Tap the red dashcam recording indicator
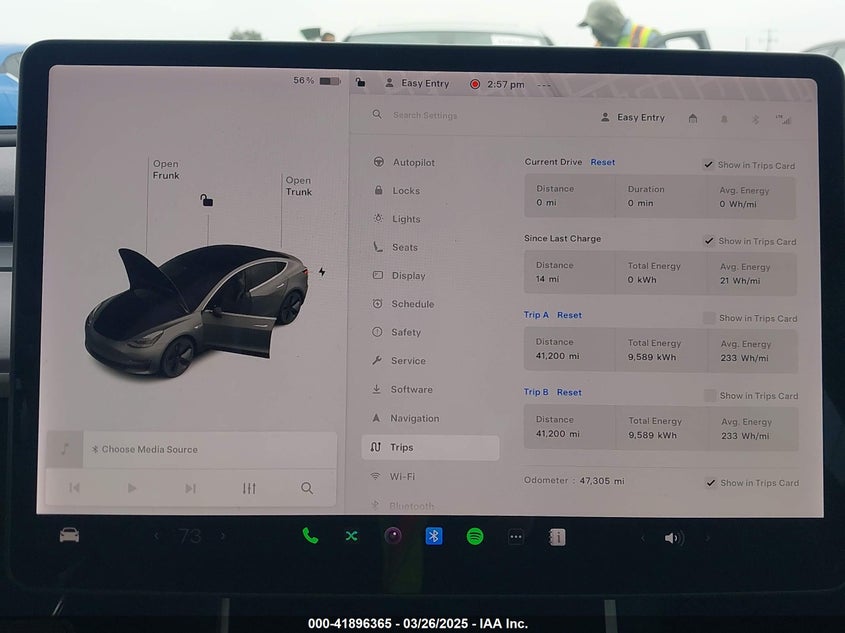The width and height of the screenshot is (845, 633). pyautogui.click(x=475, y=84)
